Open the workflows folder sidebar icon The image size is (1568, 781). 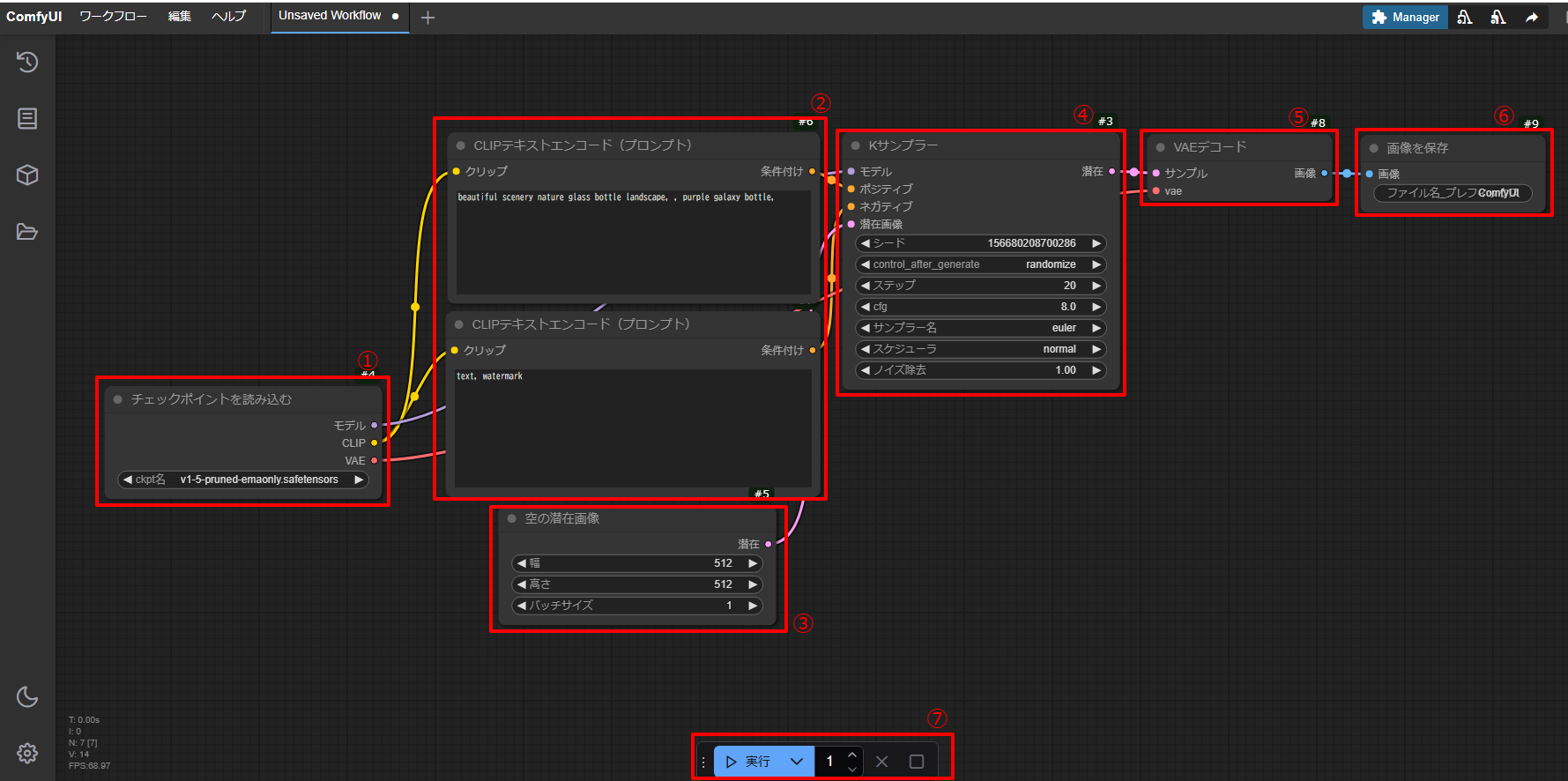tap(27, 232)
